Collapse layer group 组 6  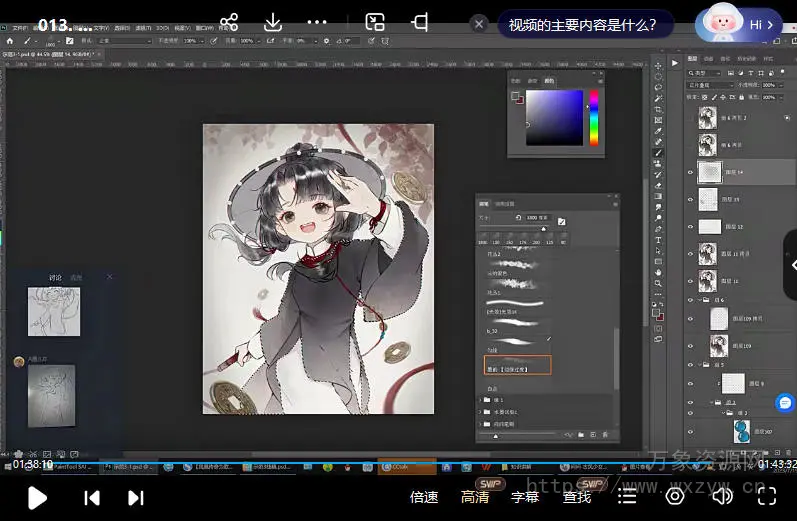coord(700,299)
